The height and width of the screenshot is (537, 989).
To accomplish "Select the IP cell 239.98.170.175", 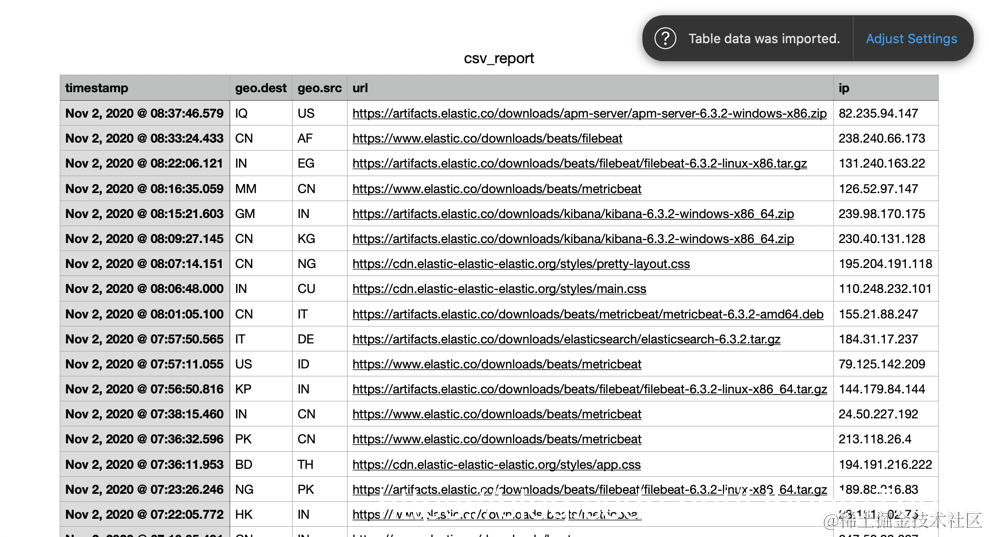I will 886,214.
